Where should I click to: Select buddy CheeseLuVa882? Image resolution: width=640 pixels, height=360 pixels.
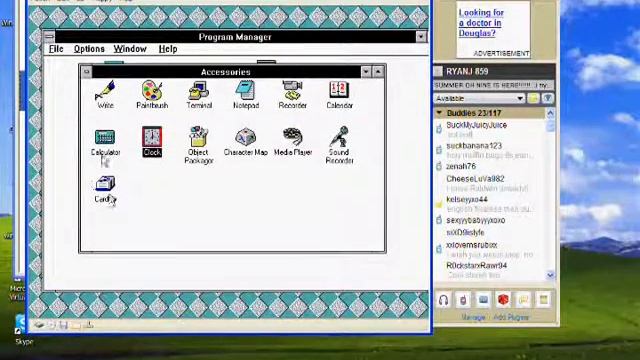point(475,179)
